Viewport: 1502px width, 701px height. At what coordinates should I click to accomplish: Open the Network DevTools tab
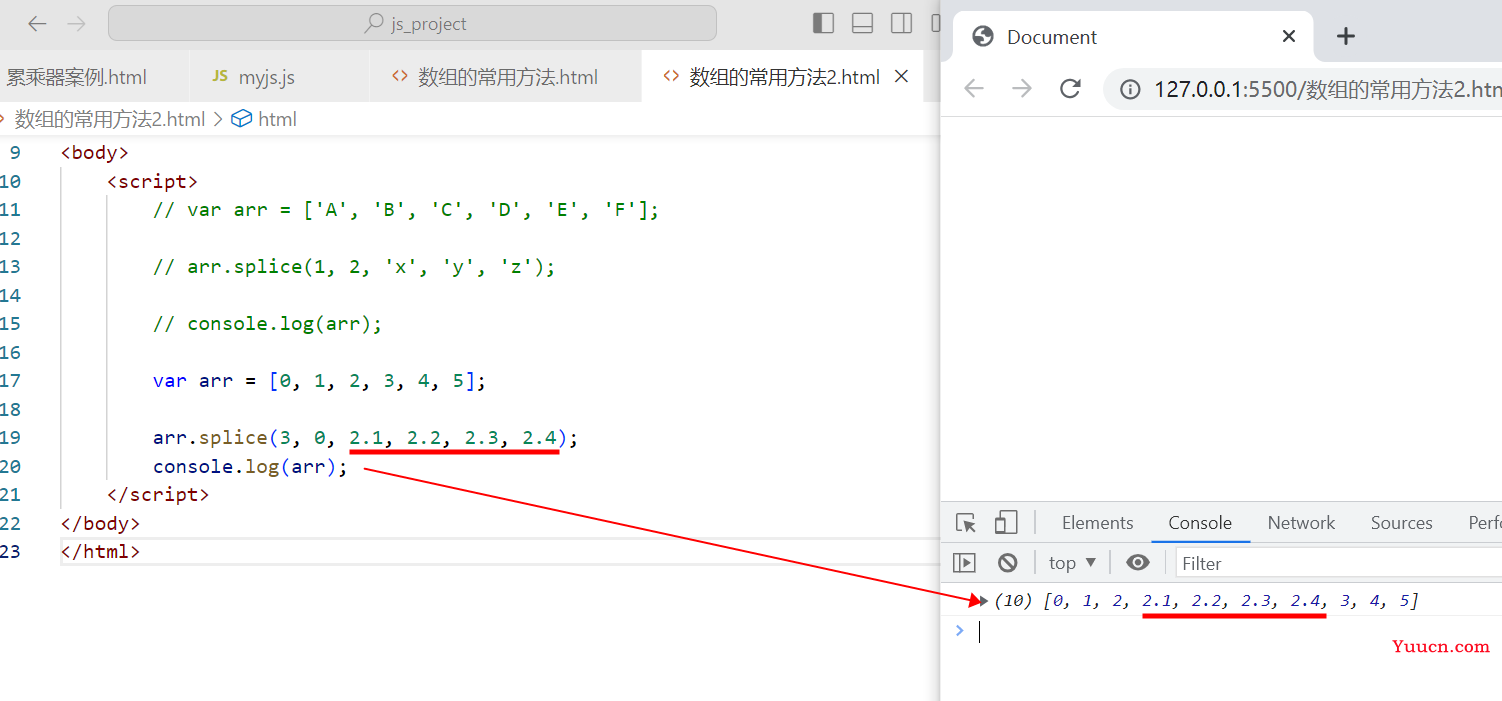tap(1301, 523)
